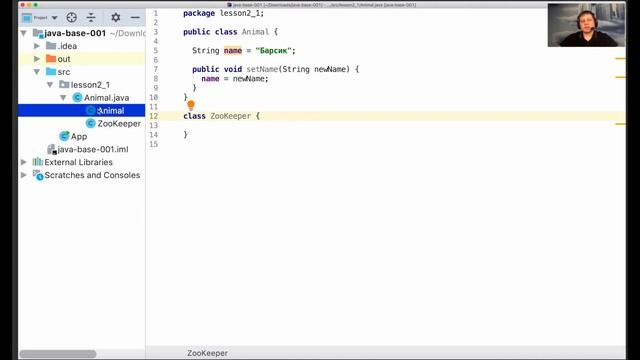Screen dimensions: 640x360
Task: Select the Animal class node
Action: [x=111, y=111]
